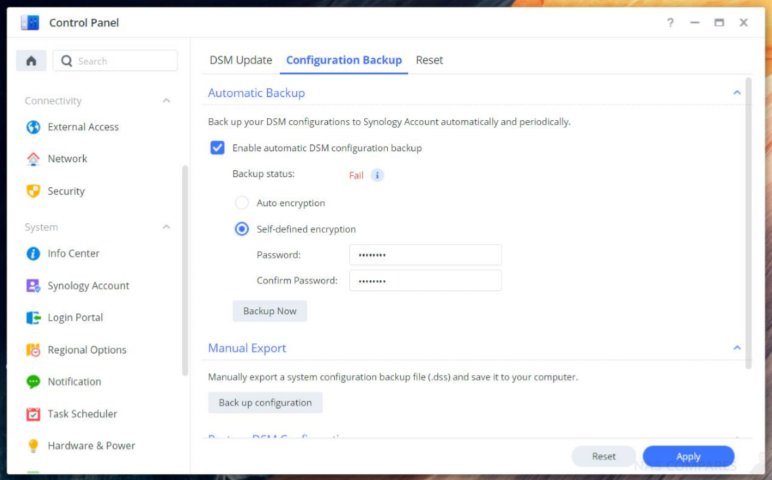Click the backup status info icon
Viewport: 772px width, 480px height.
[377, 175]
